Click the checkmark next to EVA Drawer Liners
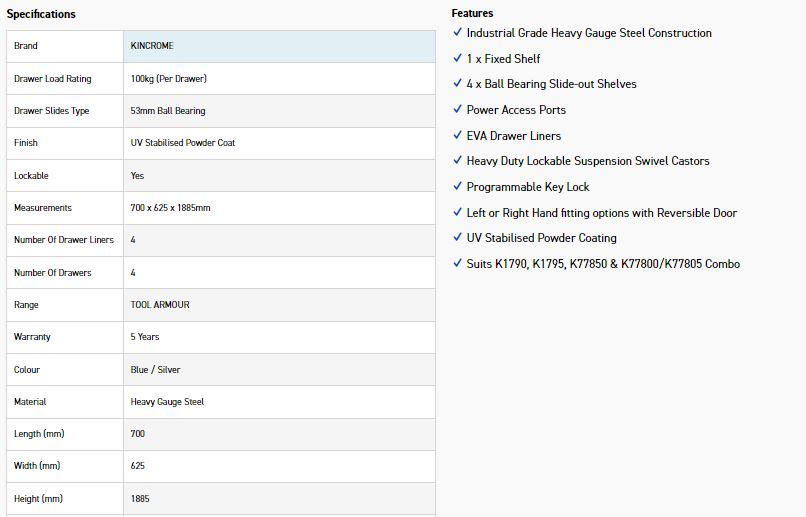 [457, 135]
